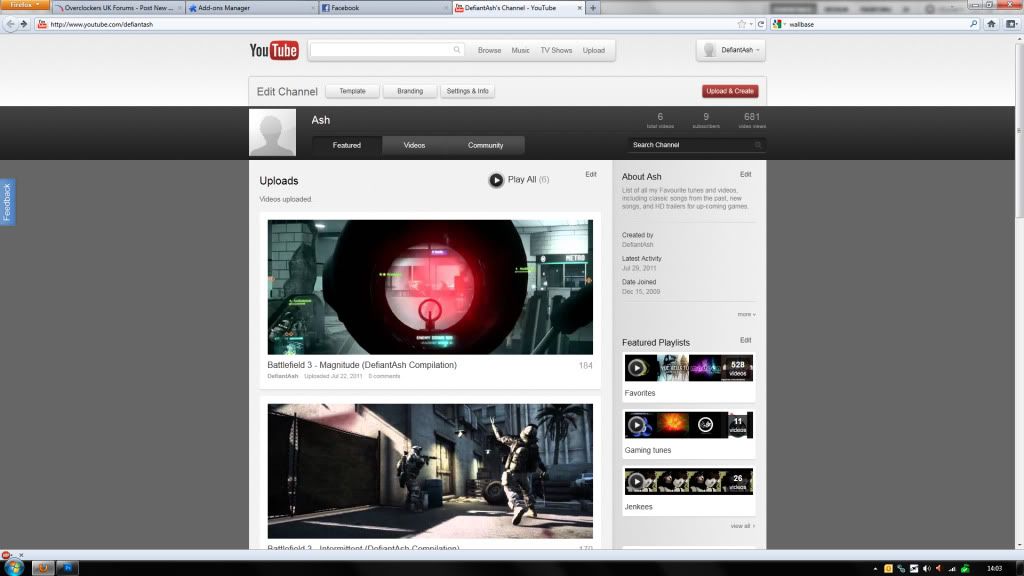Click the red Upload & Create button

[730, 91]
